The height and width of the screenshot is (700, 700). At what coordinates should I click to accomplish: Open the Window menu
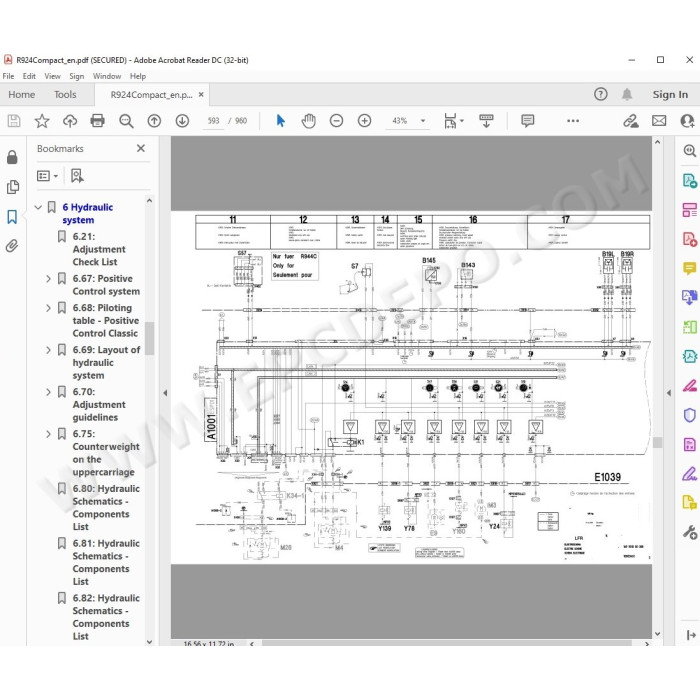tap(107, 76)
